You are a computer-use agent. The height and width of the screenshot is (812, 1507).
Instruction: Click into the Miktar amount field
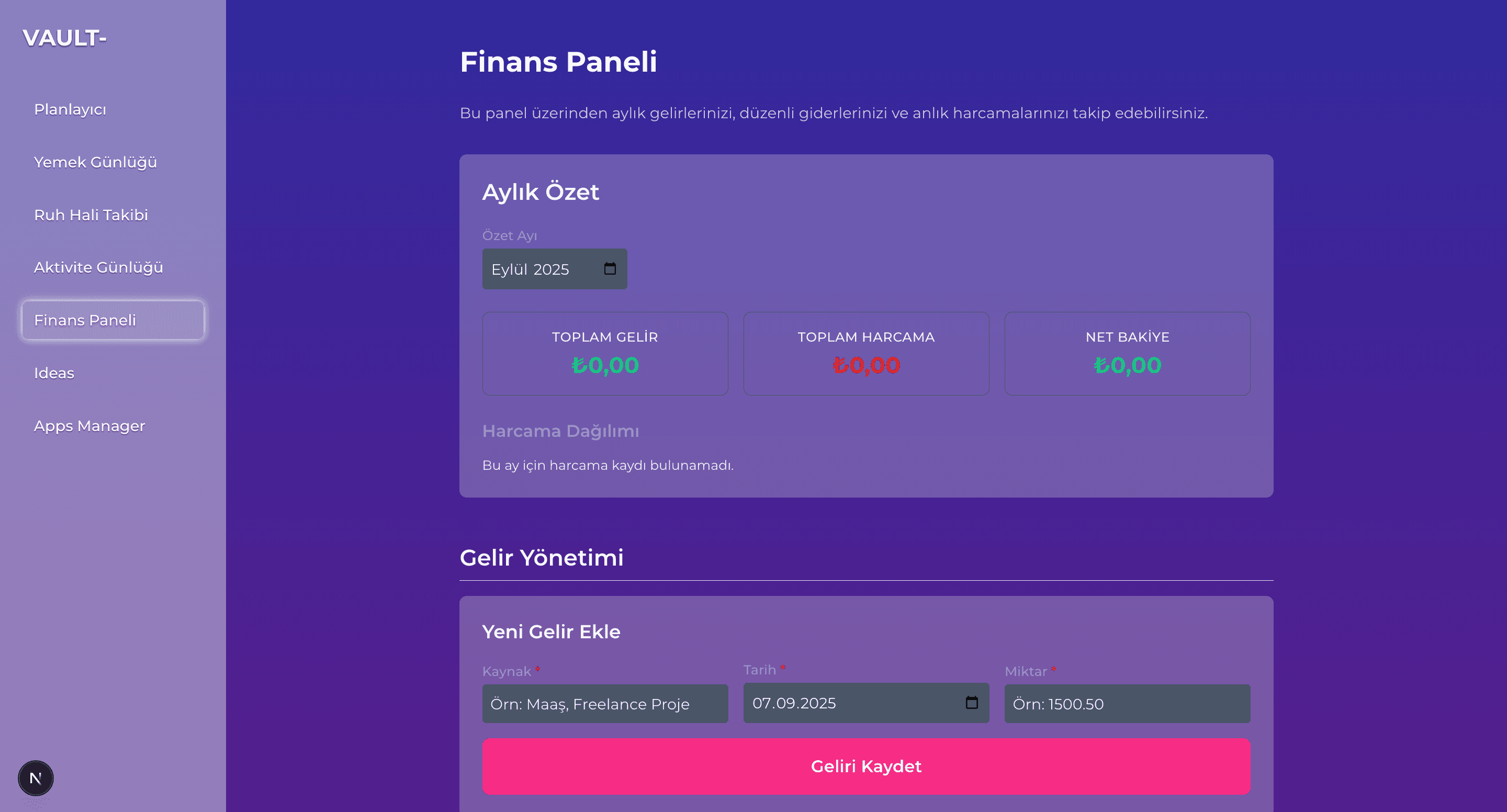(x=1127, y=704)
